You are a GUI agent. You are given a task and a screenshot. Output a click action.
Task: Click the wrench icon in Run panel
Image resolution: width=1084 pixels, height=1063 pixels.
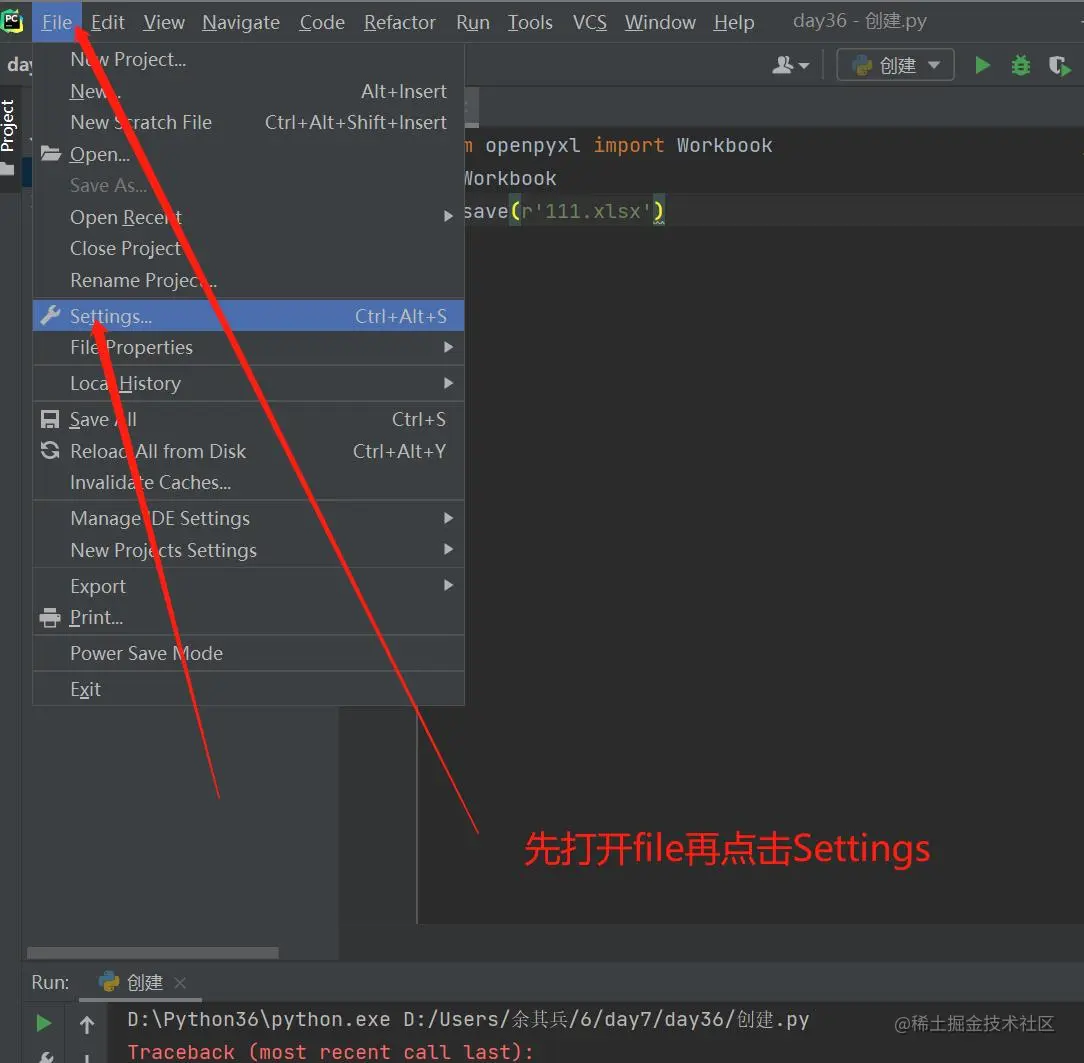point(45,1057)
